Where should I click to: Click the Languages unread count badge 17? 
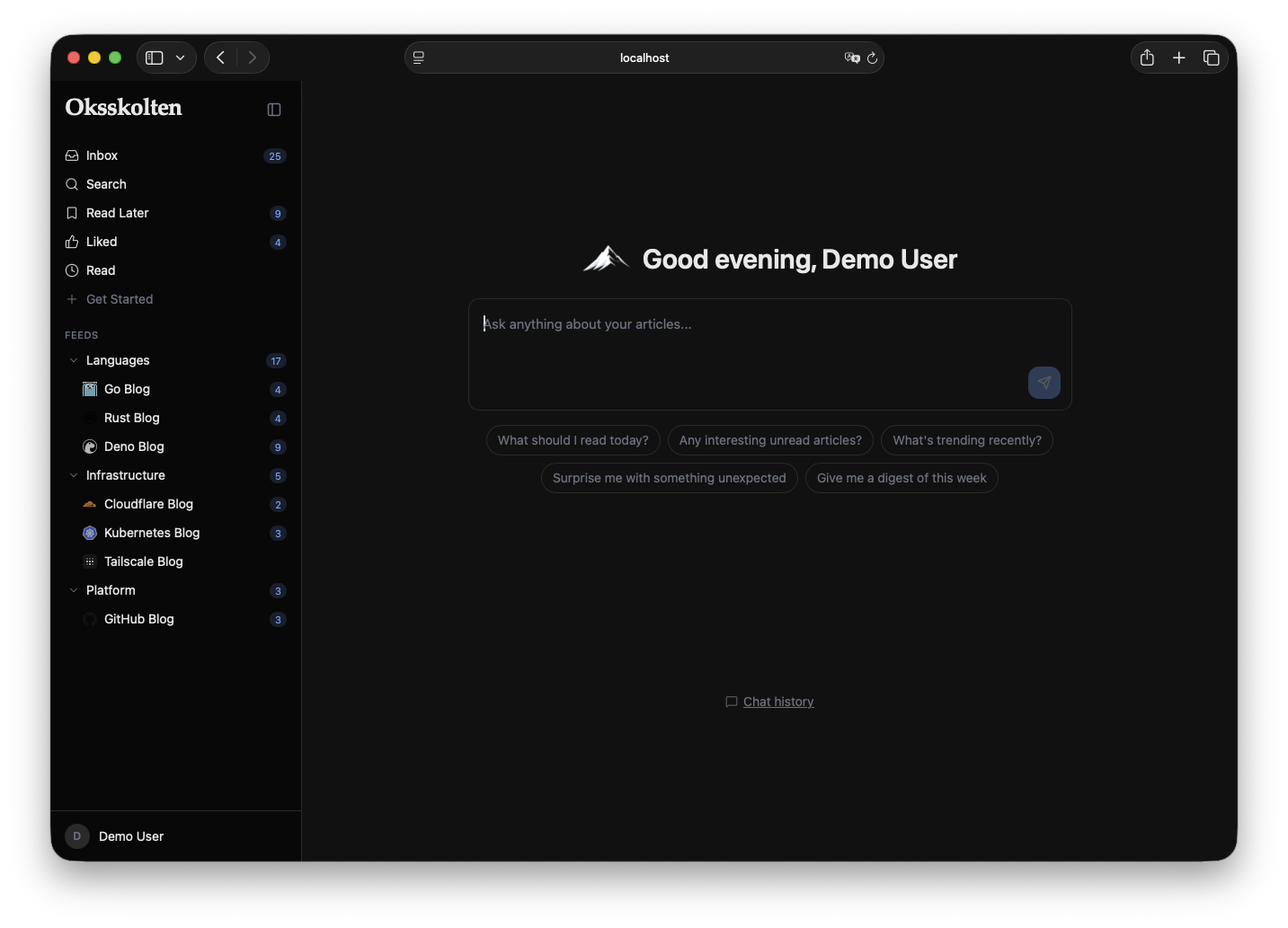(276, 361)
